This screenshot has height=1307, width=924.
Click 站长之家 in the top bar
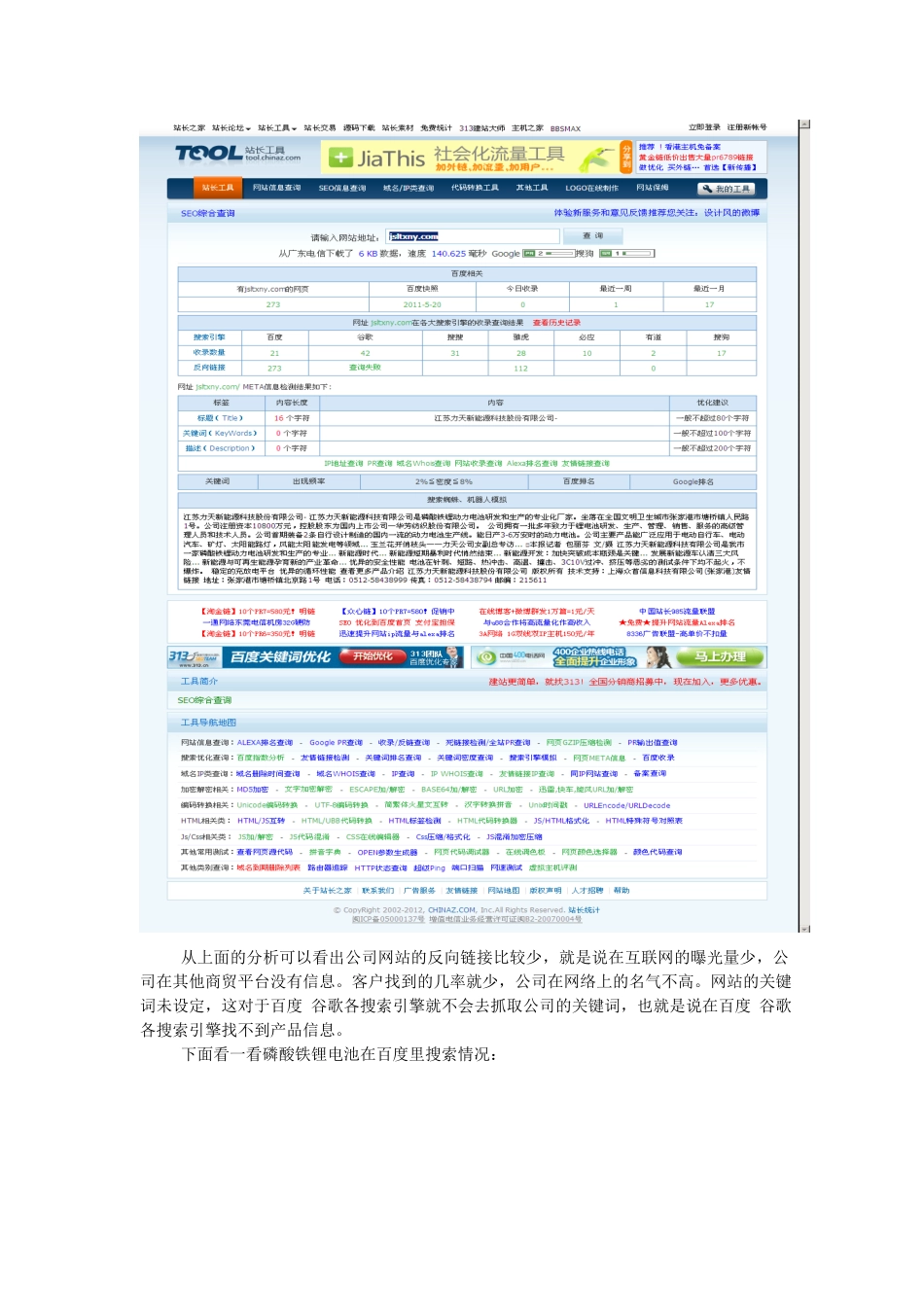pos(190,128)
